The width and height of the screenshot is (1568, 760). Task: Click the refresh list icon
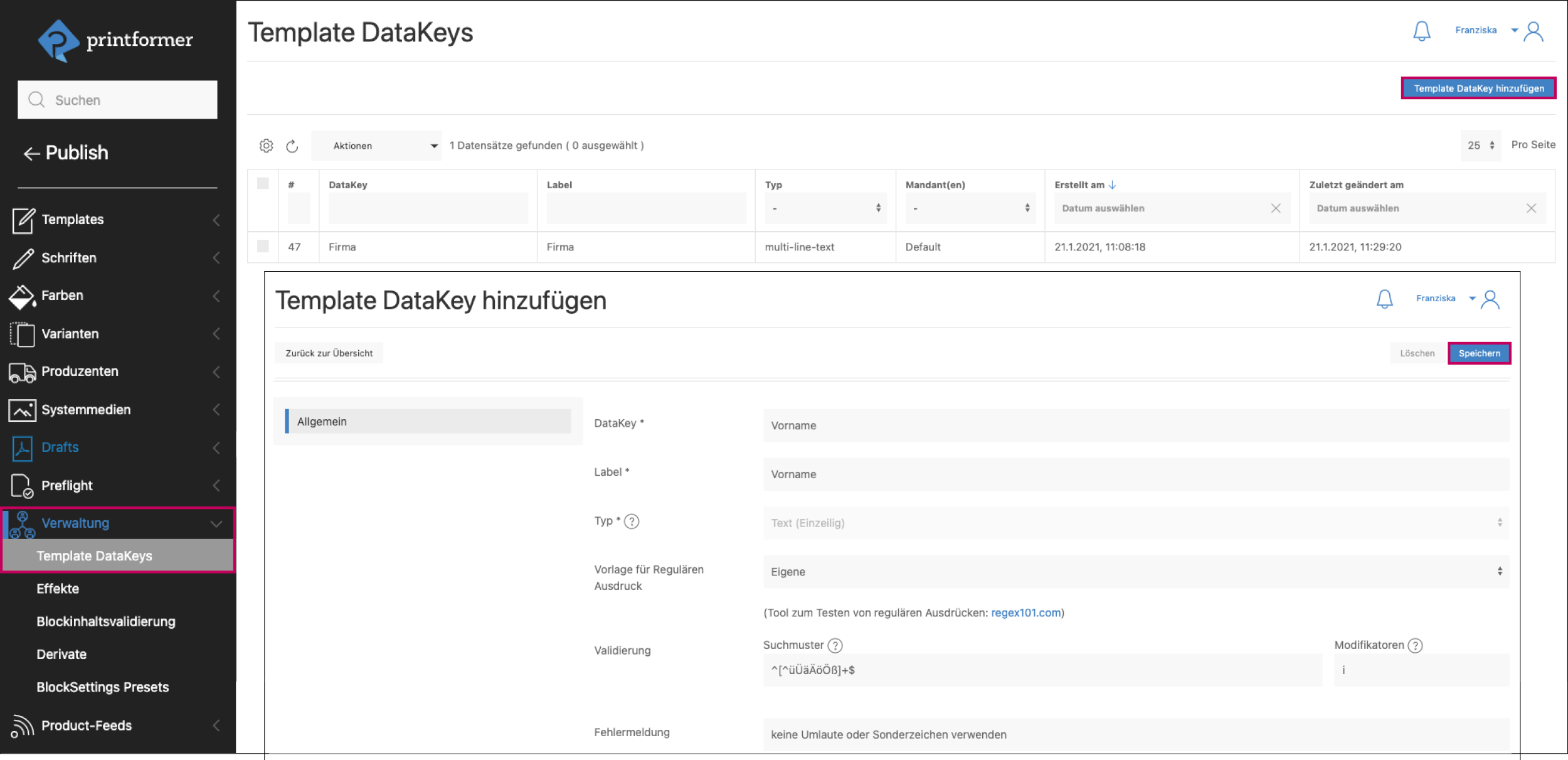point(292,146)
